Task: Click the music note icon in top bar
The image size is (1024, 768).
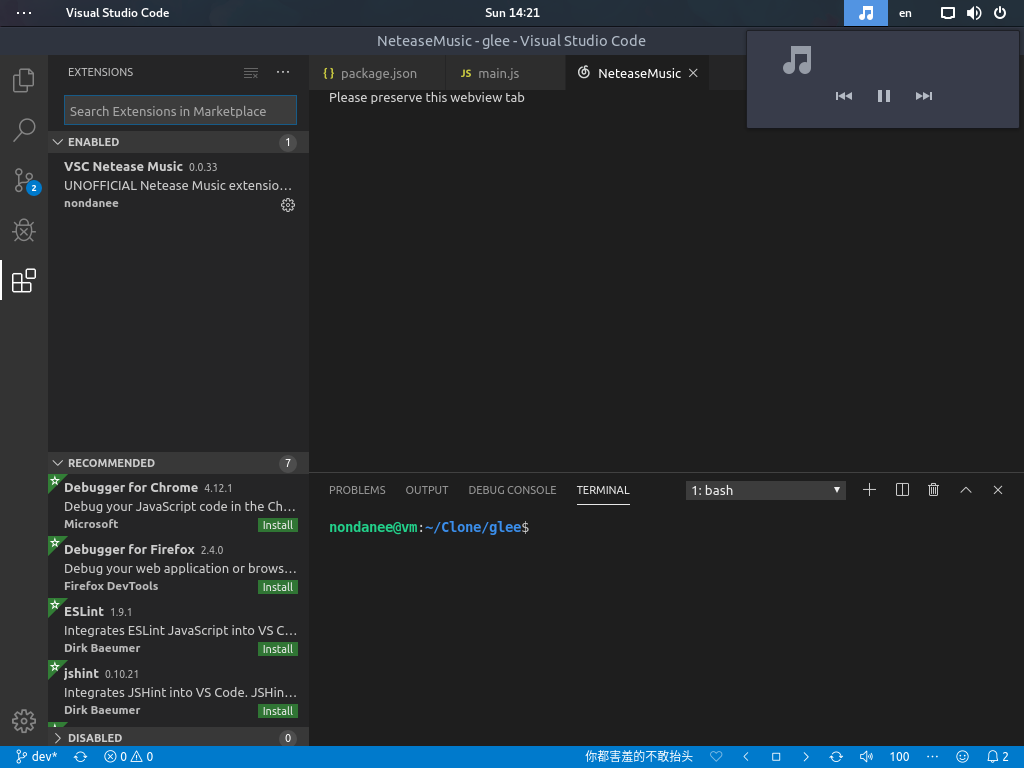Action: 866,13
